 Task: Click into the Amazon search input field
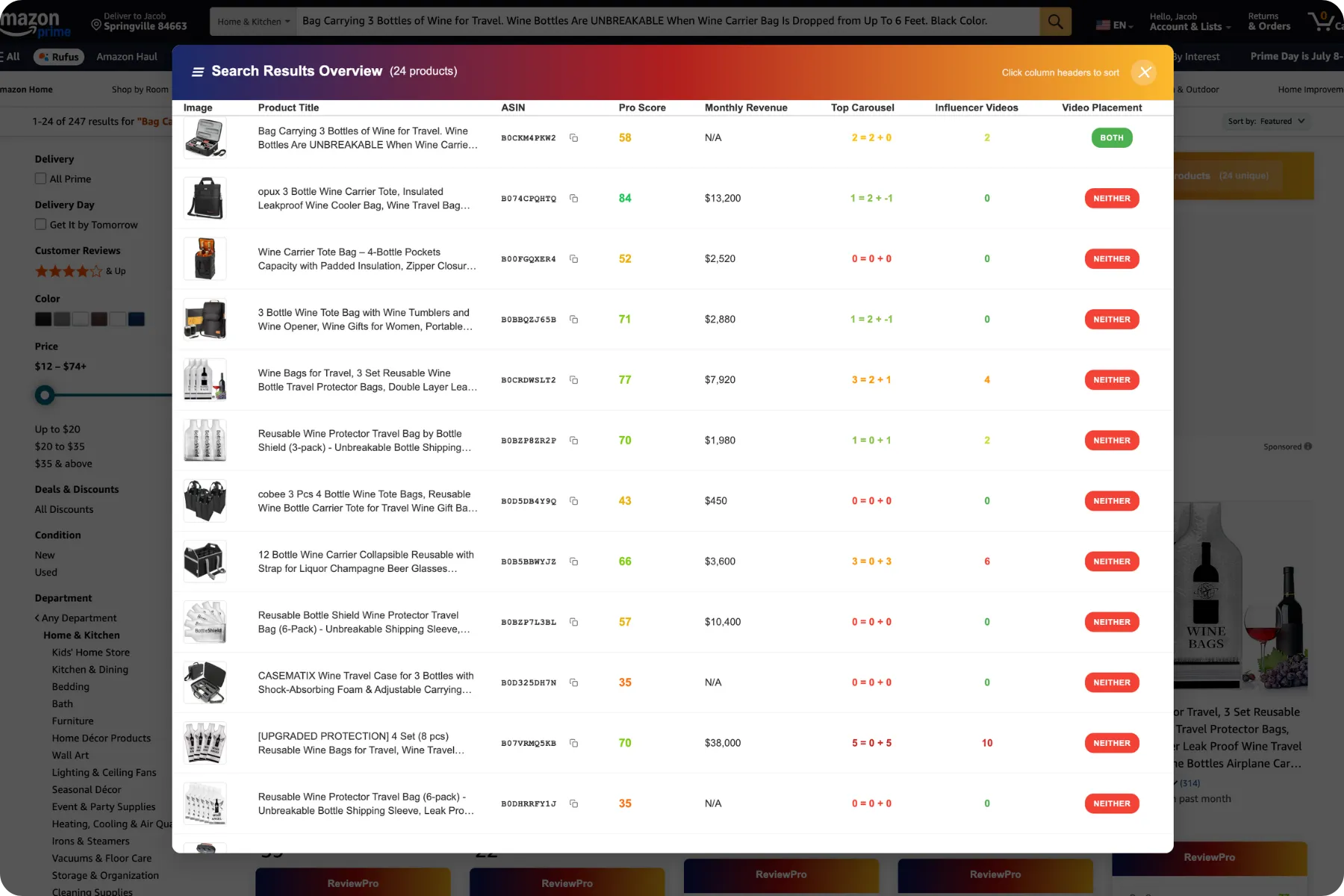(x=668, y=22)
